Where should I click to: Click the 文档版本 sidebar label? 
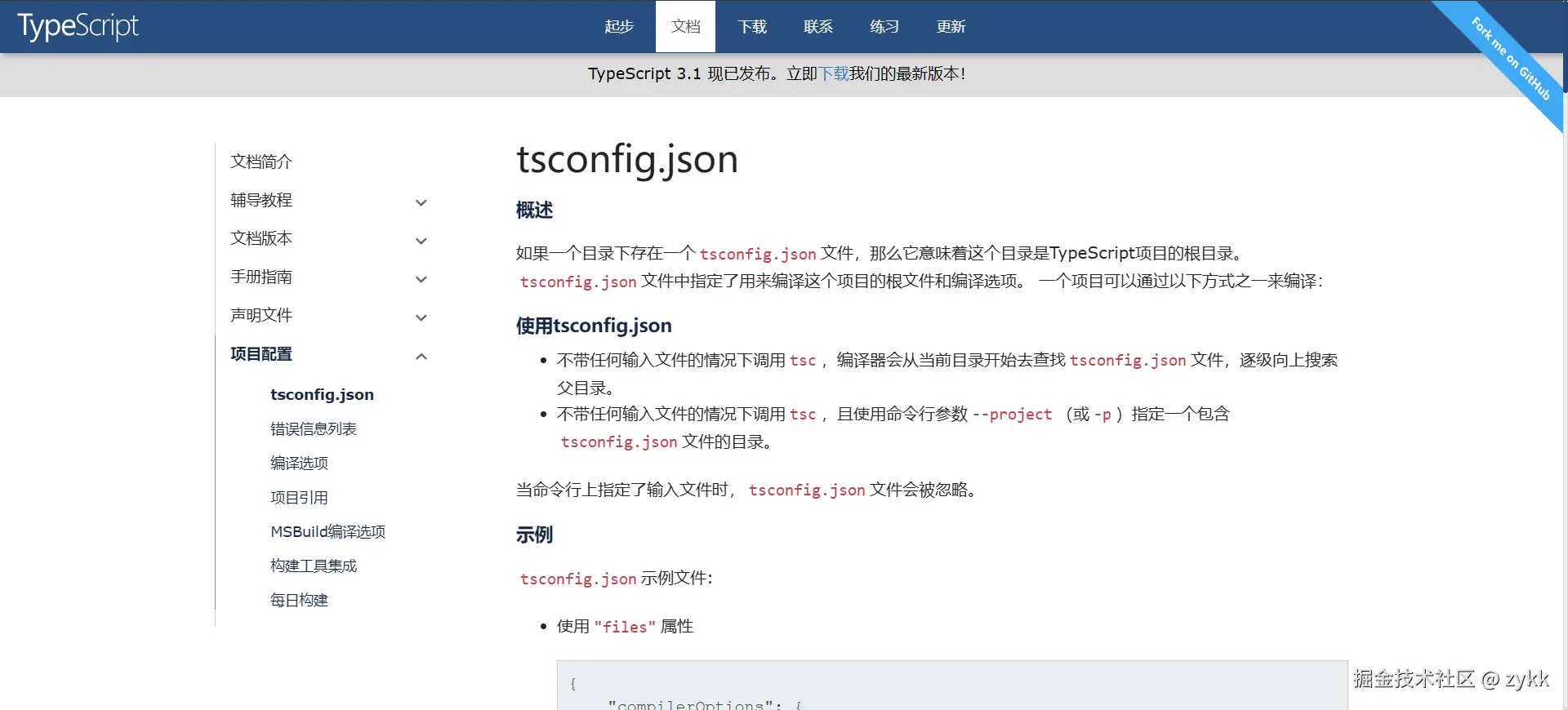[261, 238]
